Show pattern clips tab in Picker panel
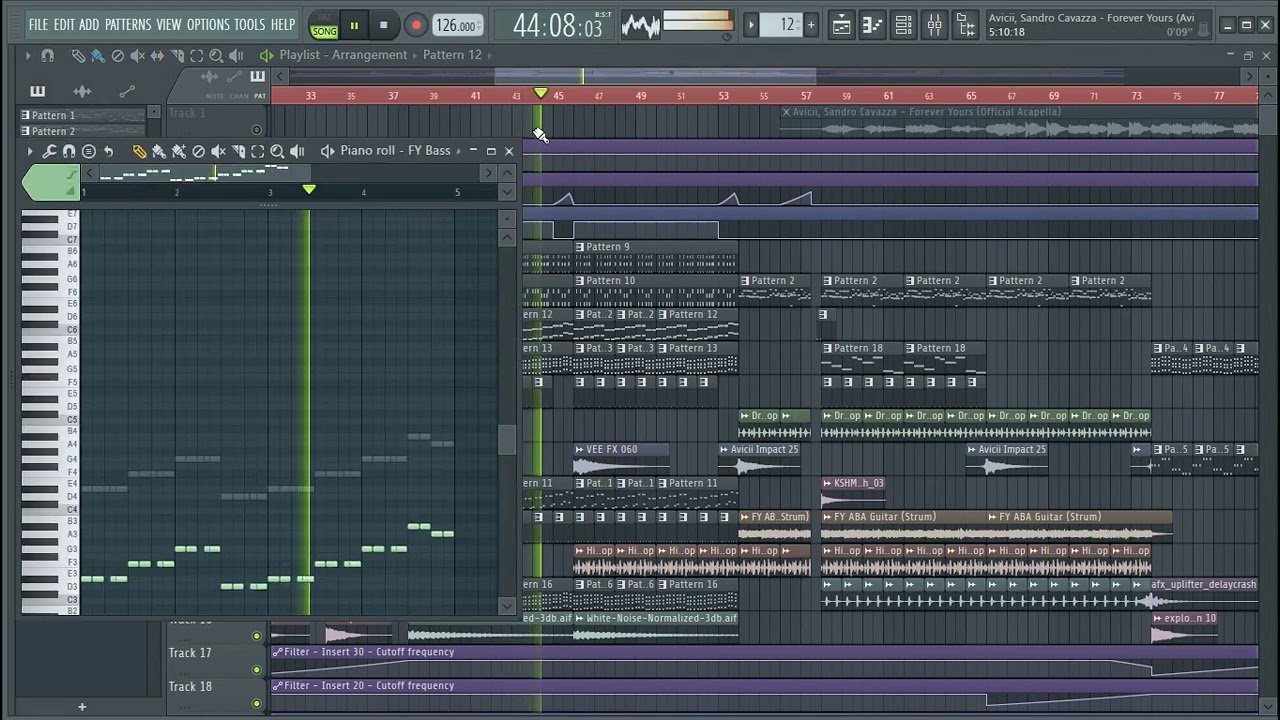This screenshot has width=1280, height=720. pos(37,92)
